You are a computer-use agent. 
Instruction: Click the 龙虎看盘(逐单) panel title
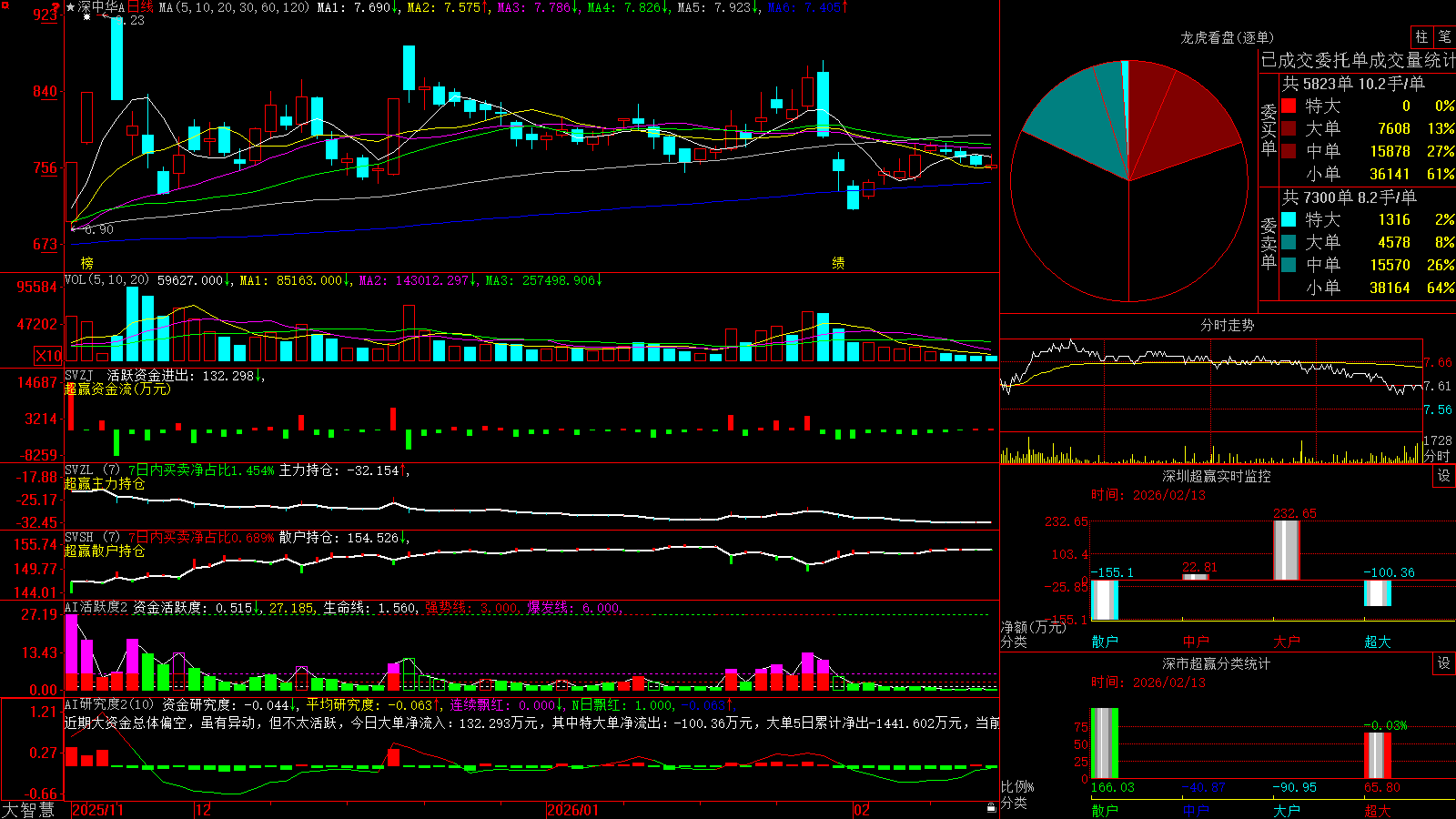(x=1227, y=37)
